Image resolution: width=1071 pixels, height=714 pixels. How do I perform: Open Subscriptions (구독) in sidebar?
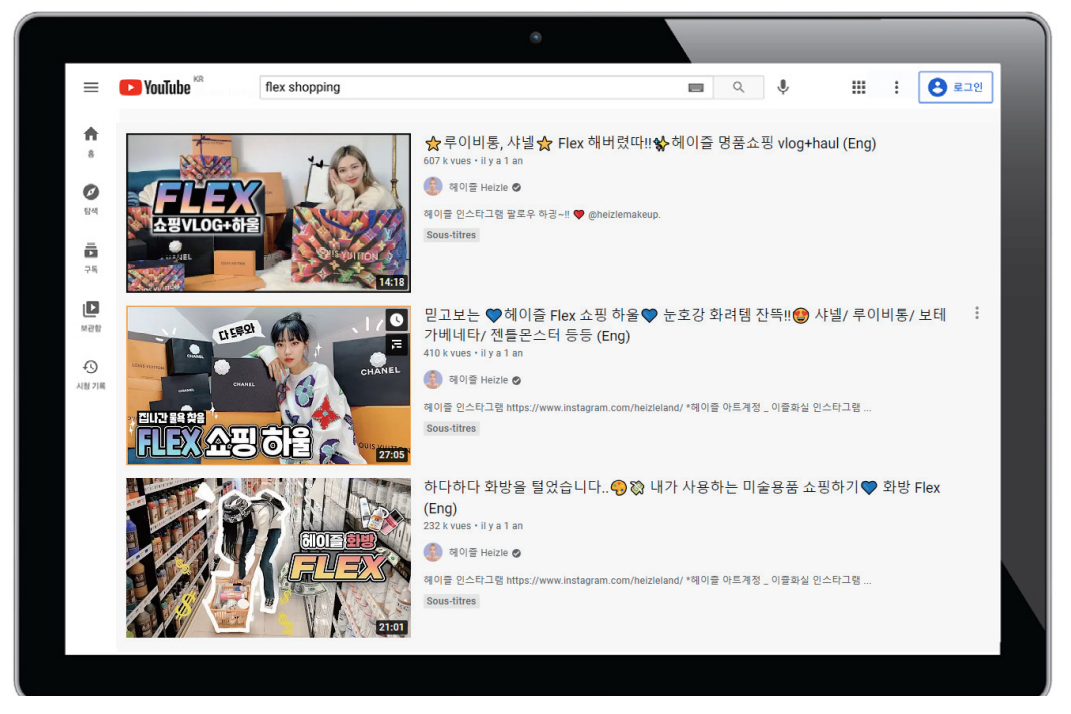click(91, 256)
